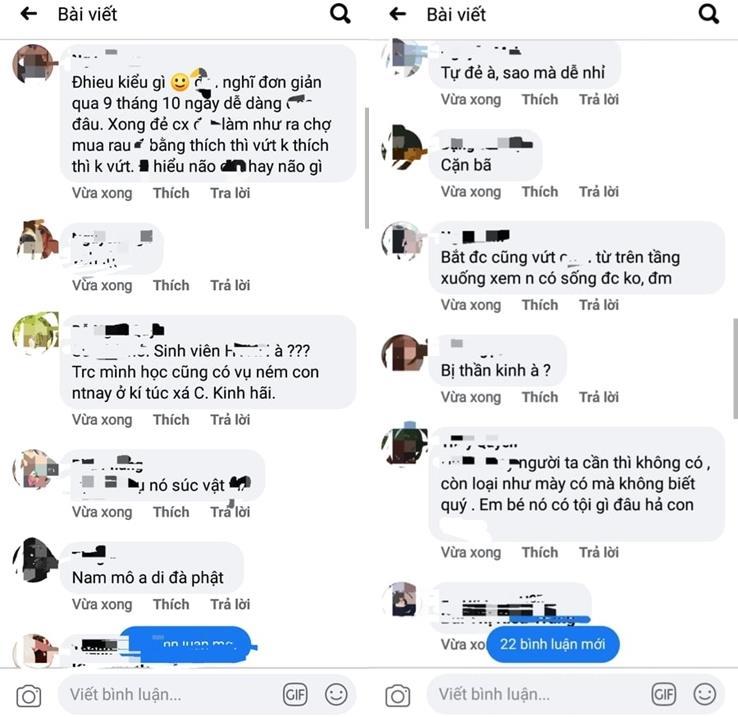The image size is (738, 717).
Task: Tap the back arrow in left post header
Action: [x=29, y=14]
